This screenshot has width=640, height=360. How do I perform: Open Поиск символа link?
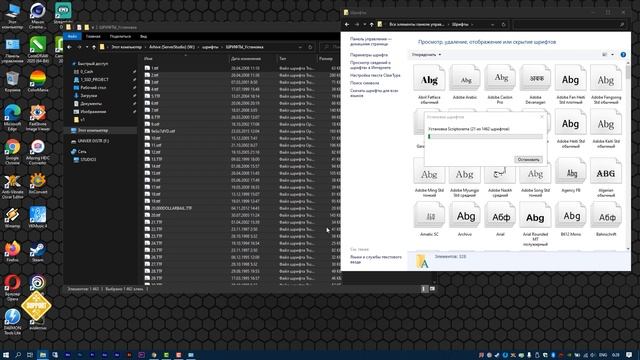coord(364,83)
